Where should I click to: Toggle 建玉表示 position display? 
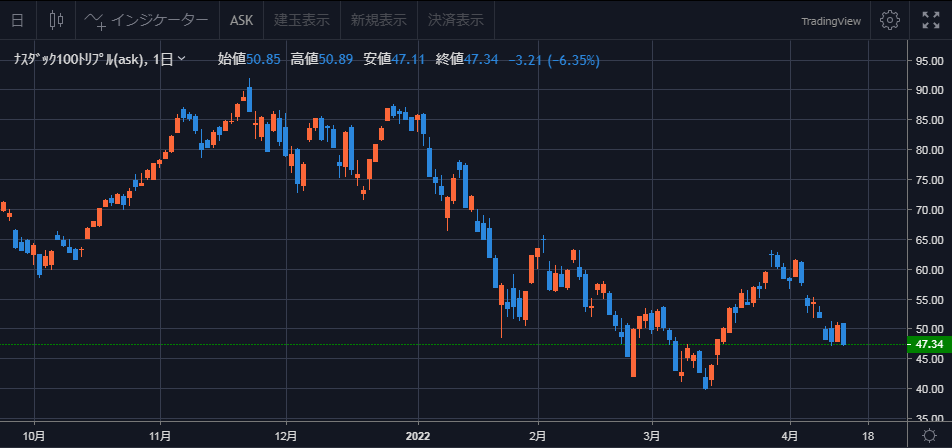click(x=302, y=20)
